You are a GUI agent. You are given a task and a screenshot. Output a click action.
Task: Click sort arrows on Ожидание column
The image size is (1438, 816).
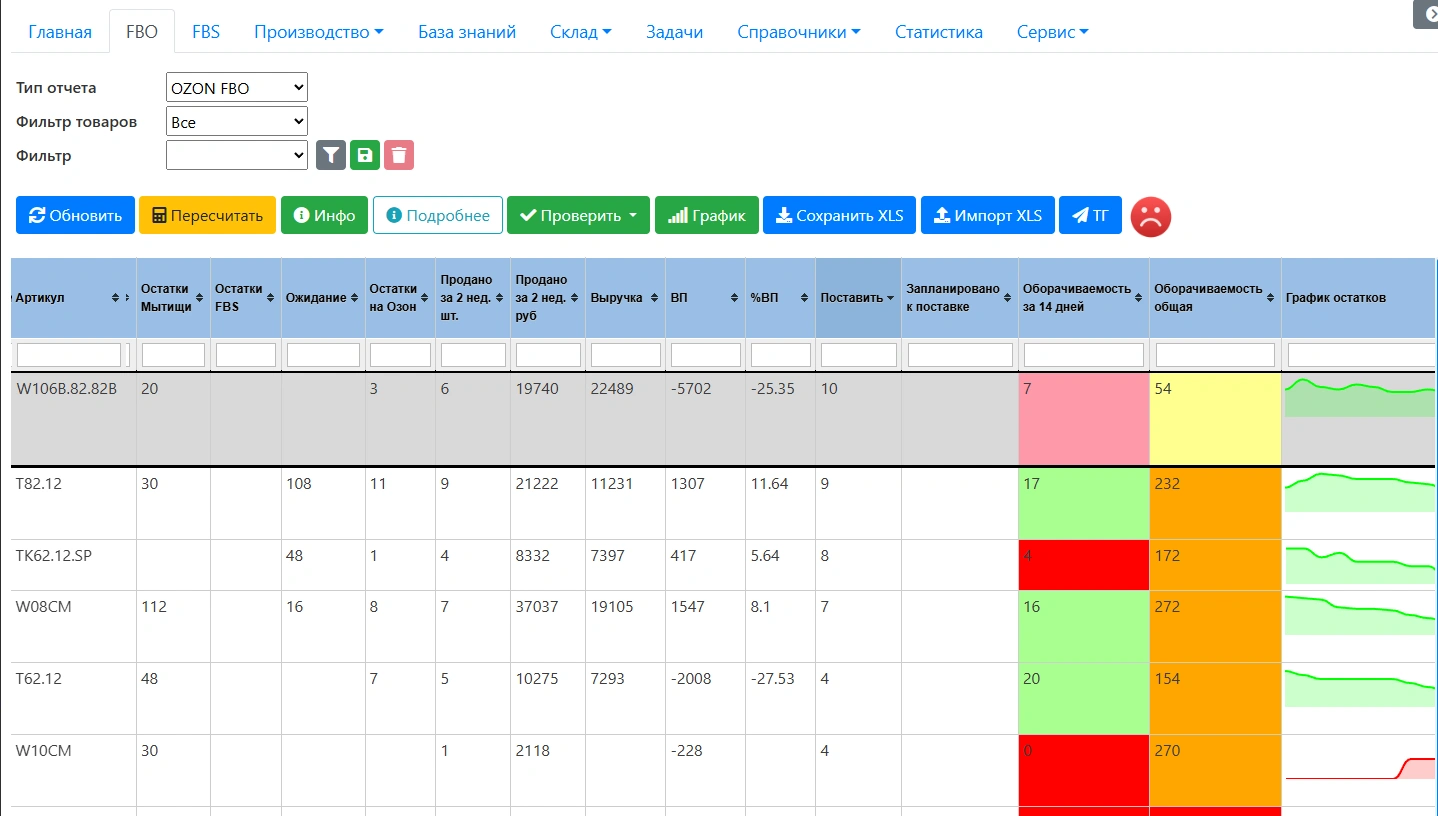tap(354, 298)
